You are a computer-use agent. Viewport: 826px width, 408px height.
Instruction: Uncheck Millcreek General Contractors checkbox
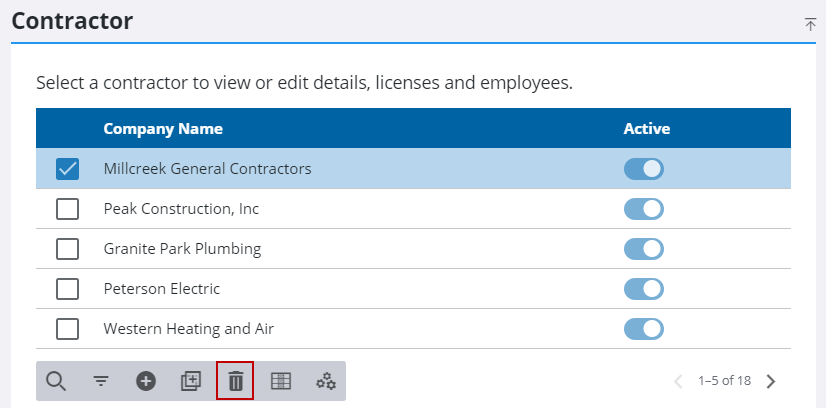point(67,169)
